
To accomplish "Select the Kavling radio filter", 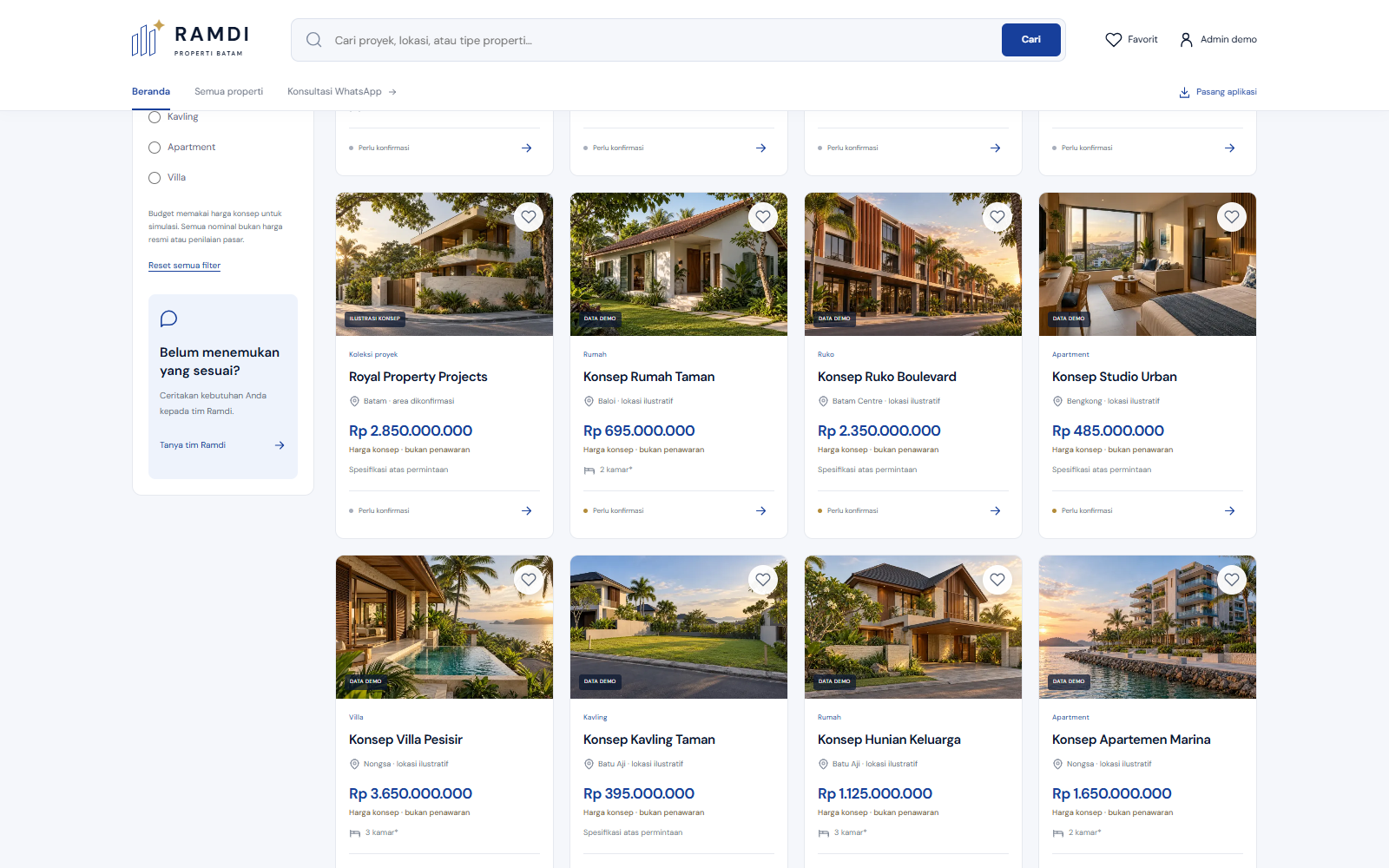I will 155,117.
